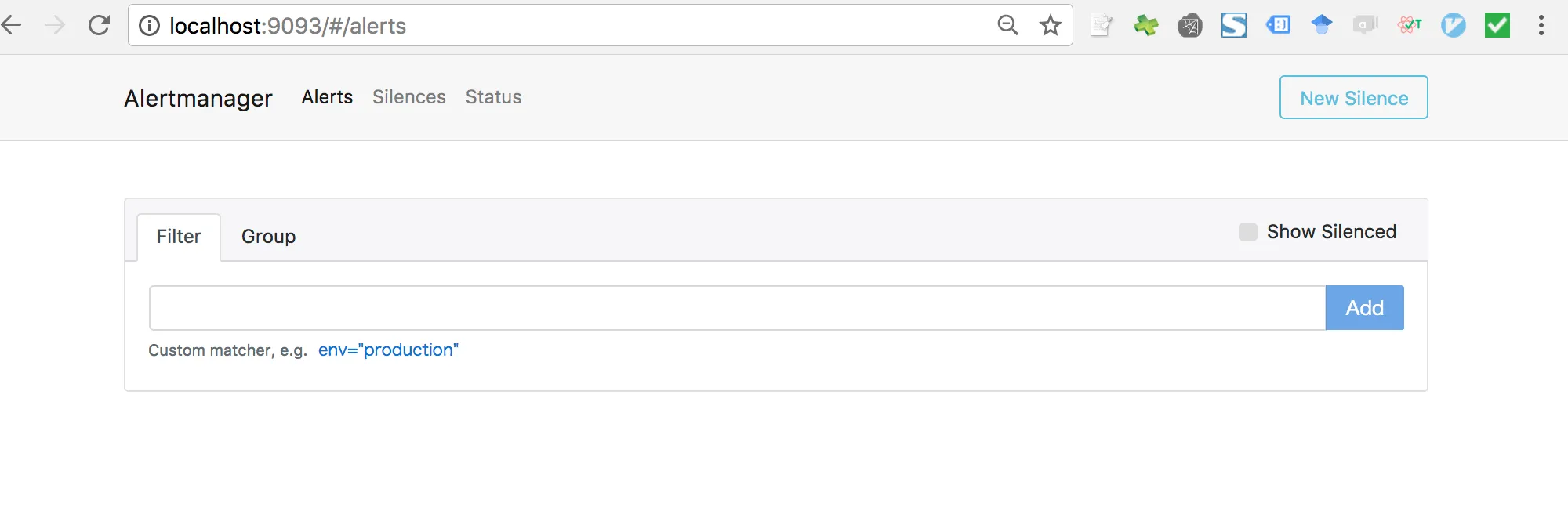
Task: Click the browser back arrow
Action: (11, 25)
